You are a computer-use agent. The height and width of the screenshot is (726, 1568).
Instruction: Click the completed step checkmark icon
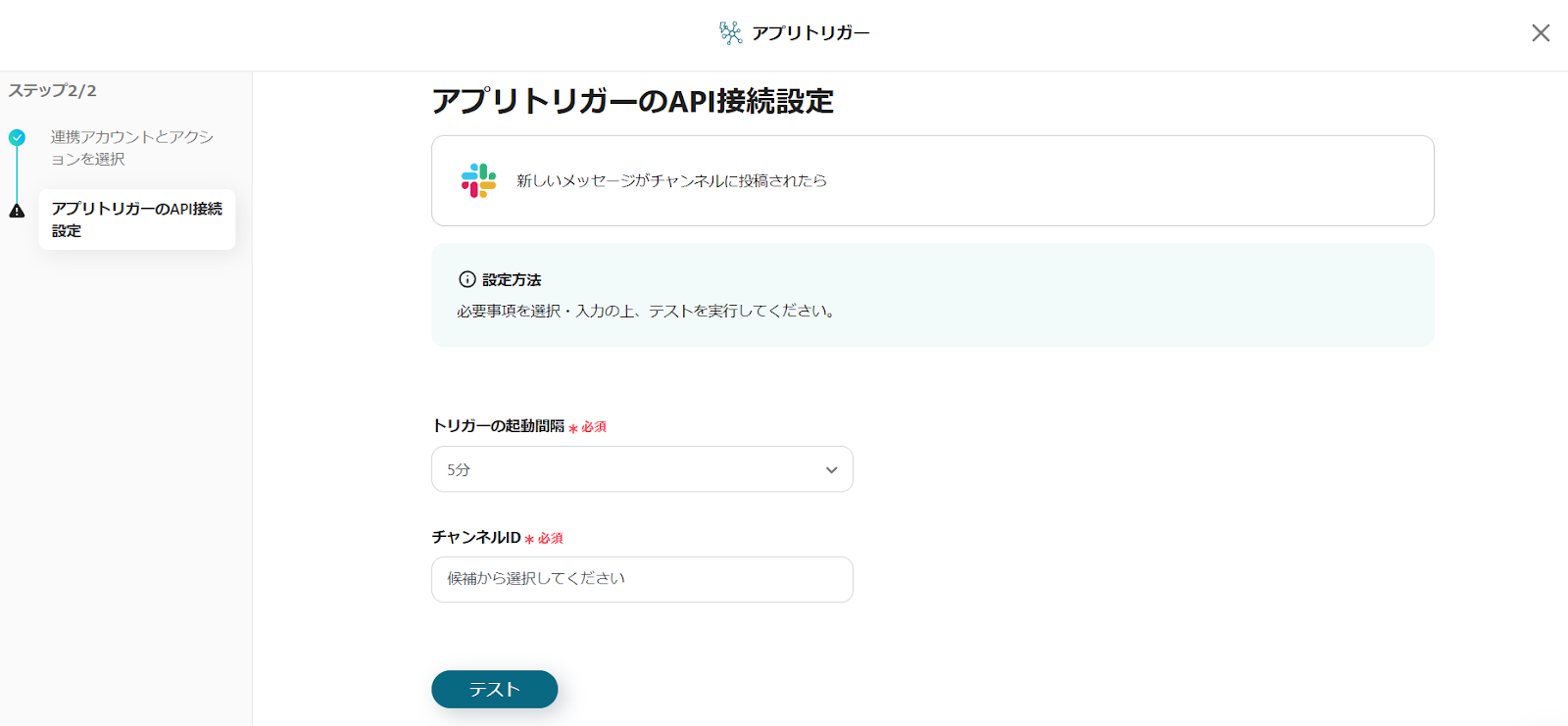pos(18,138)
